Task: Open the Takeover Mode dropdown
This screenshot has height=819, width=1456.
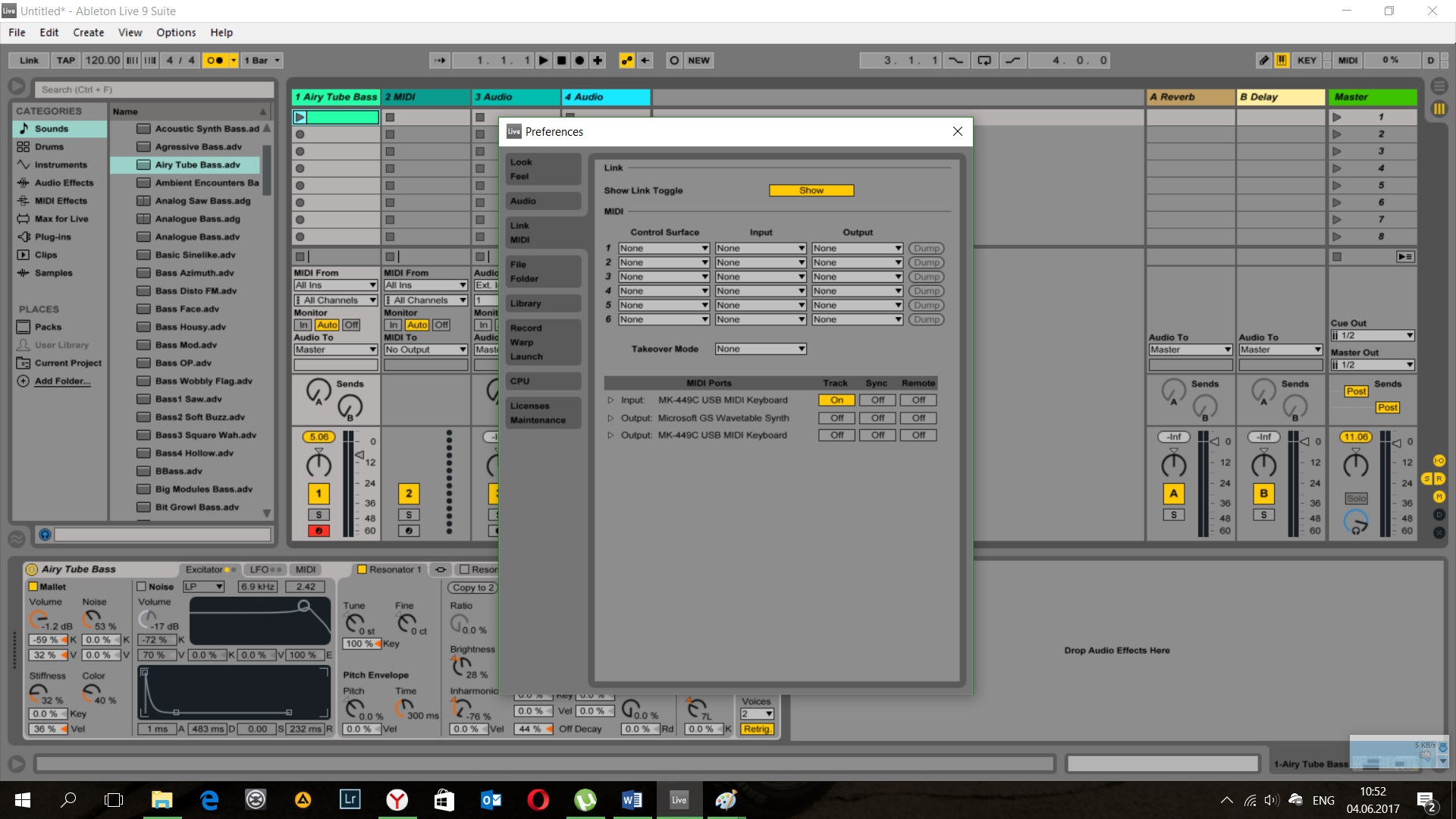Action: (x=760, y=349)
